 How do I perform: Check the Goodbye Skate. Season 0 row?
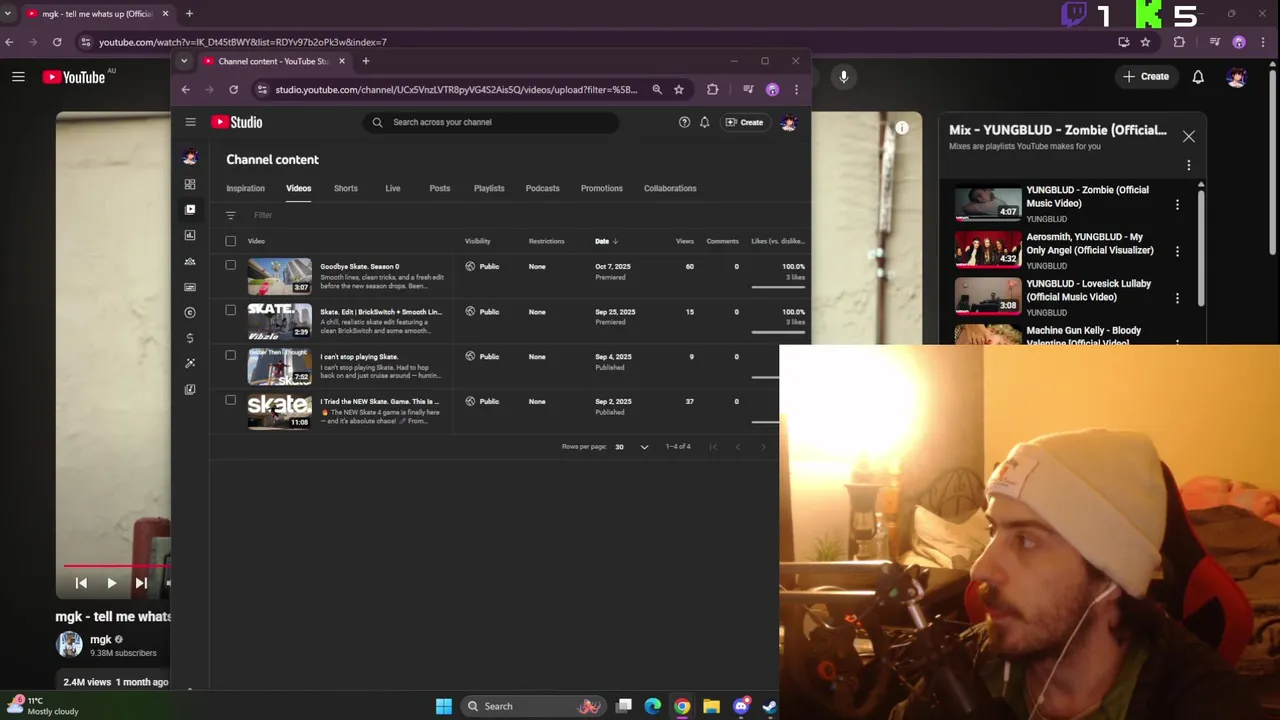[231, 265]
